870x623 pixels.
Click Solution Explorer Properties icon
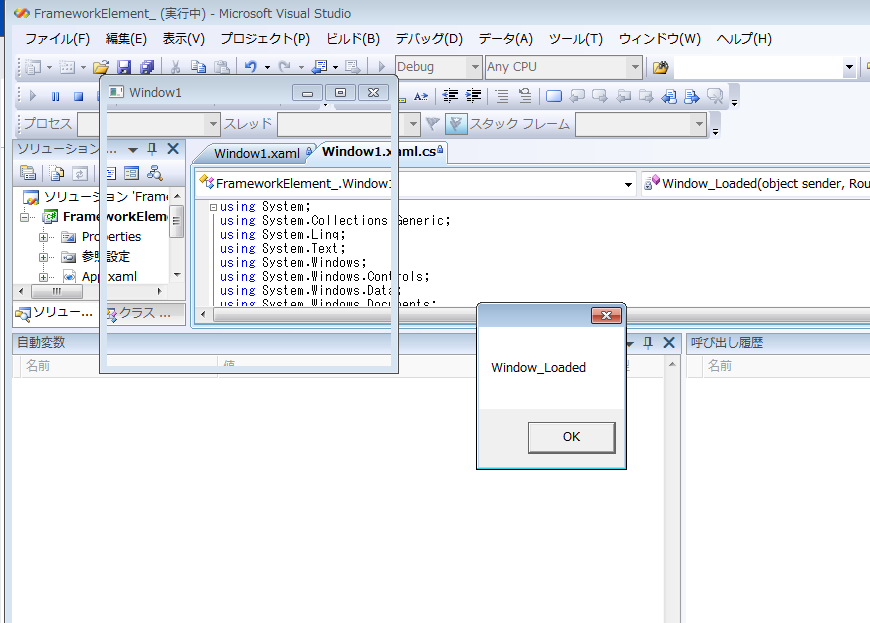[28, 173]
